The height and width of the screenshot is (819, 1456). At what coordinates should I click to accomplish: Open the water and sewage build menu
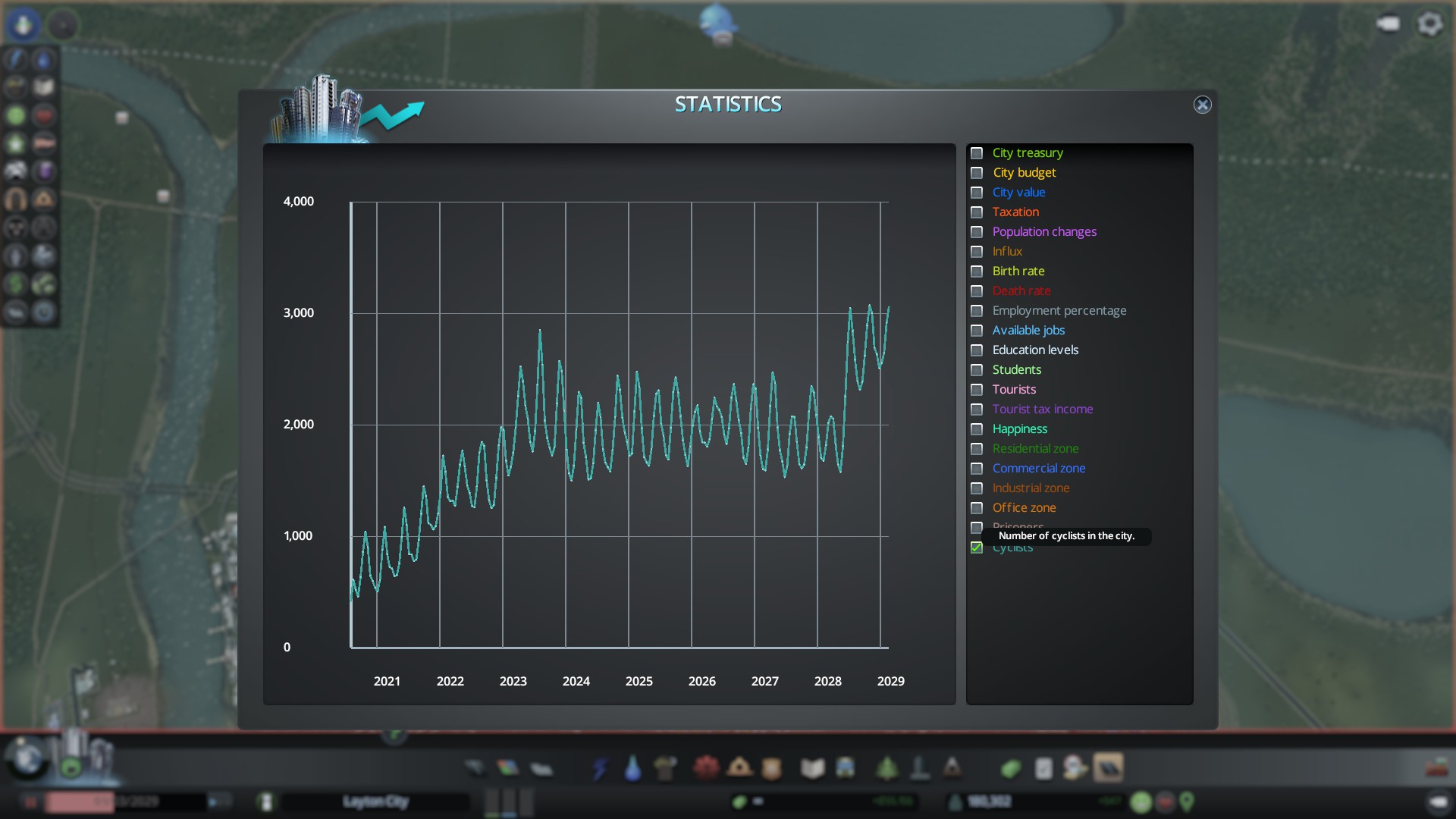[632, 768]
